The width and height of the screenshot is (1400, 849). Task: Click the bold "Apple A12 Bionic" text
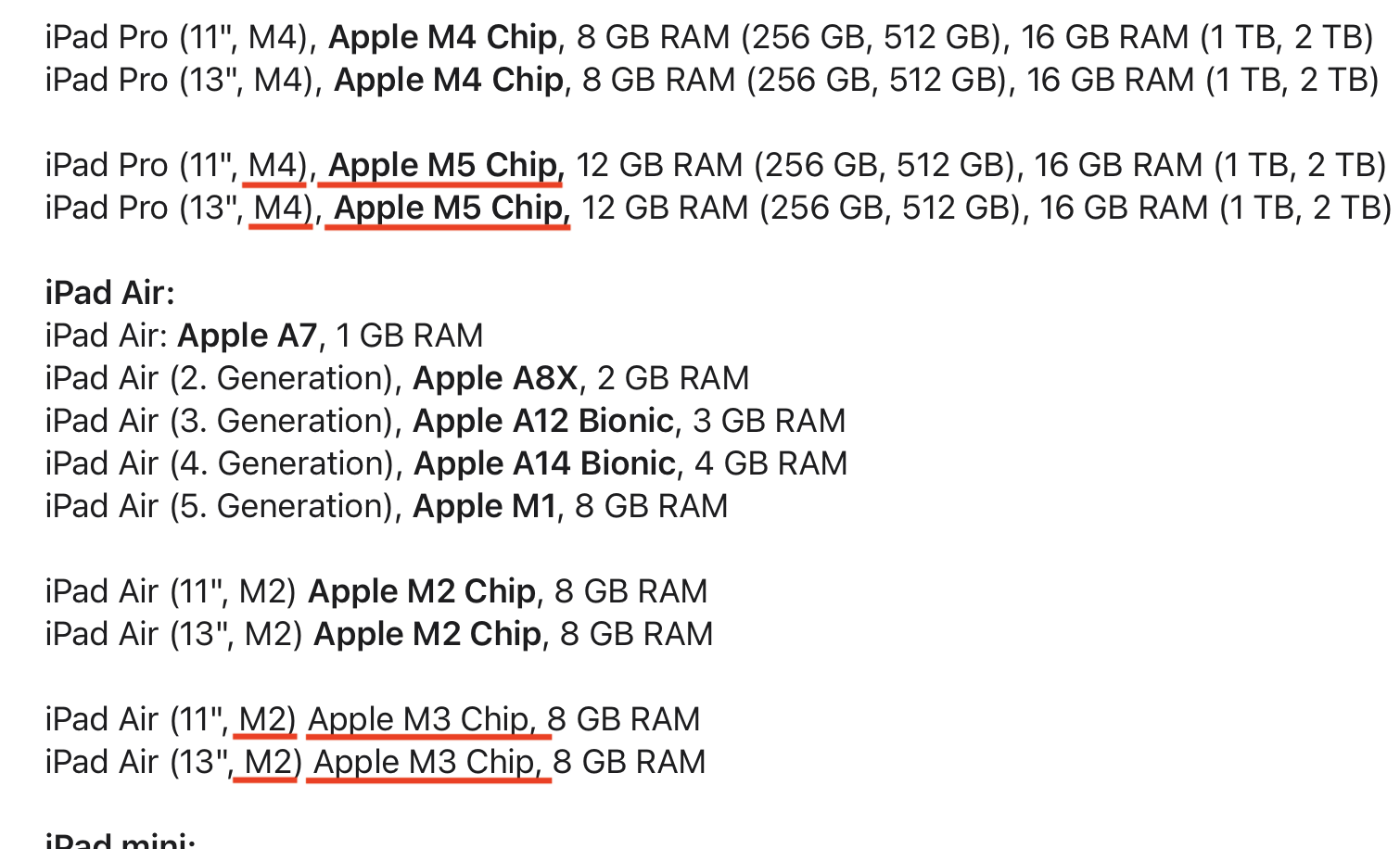click(x=542, y=421)
